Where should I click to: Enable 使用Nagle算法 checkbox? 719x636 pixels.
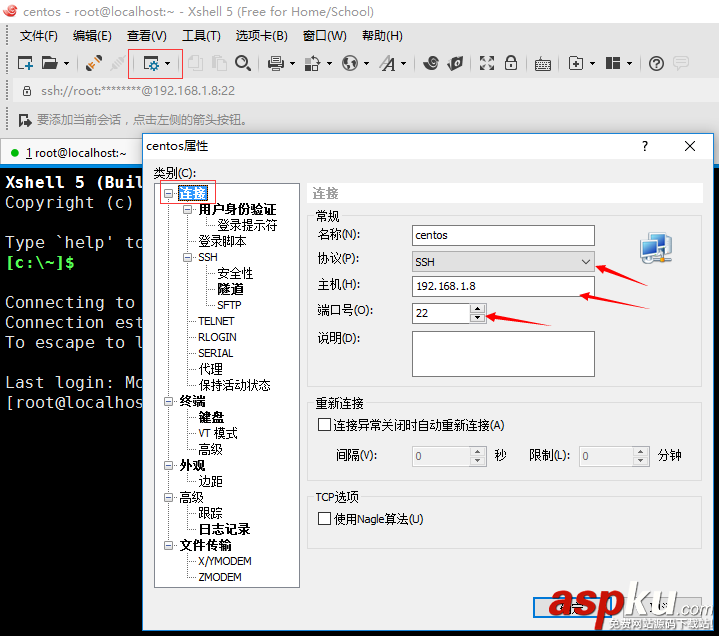click(x=324, y=519)
